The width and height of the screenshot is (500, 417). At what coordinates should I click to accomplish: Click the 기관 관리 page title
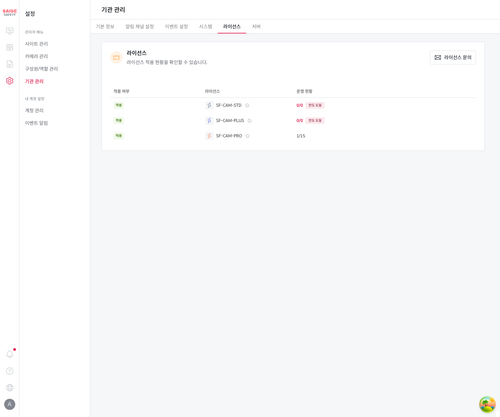pyautogui.click(x=113, y=10)
